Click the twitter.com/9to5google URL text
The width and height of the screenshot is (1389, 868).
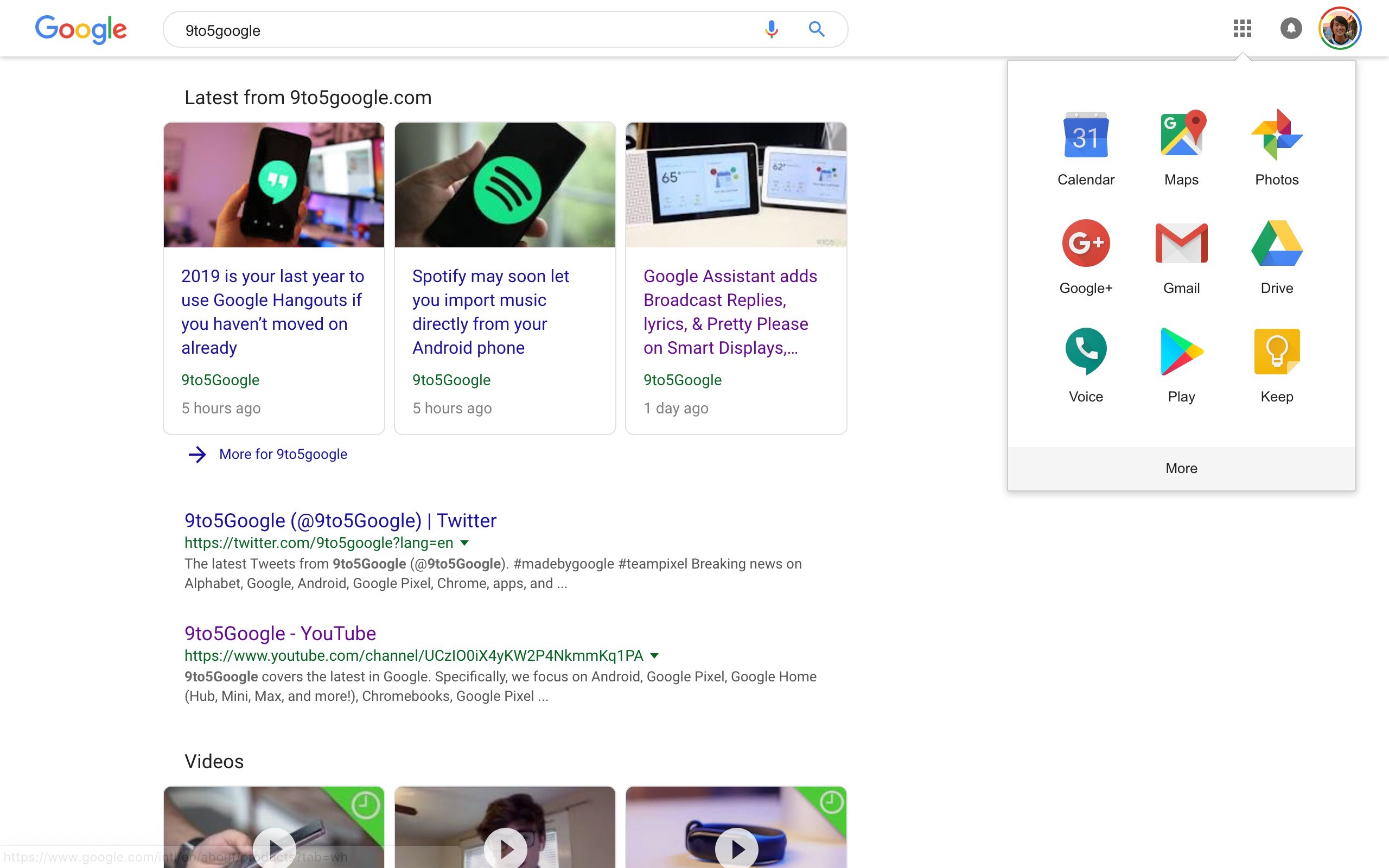coord(318,542)
